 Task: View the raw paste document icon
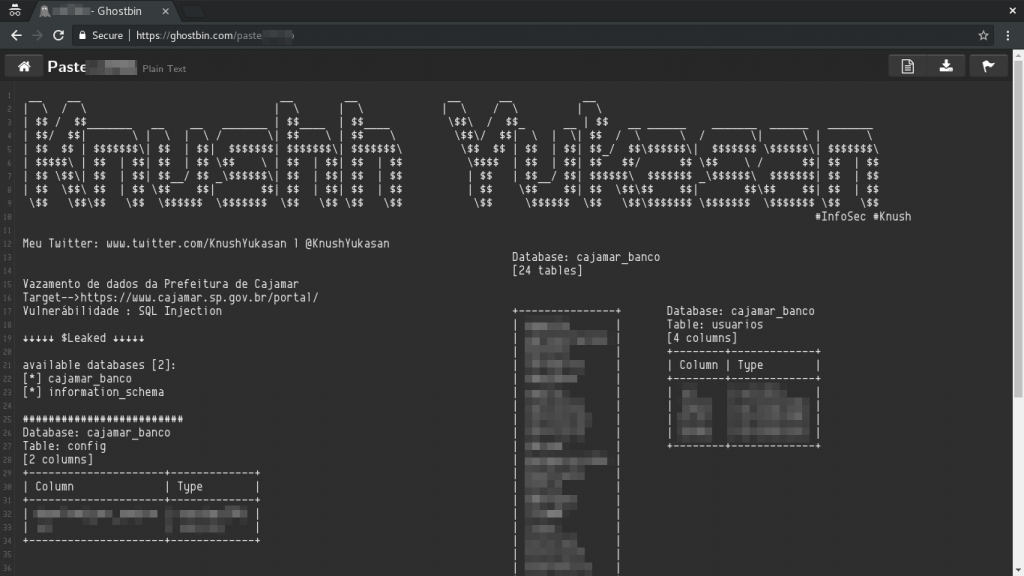(x=908, y=67)
